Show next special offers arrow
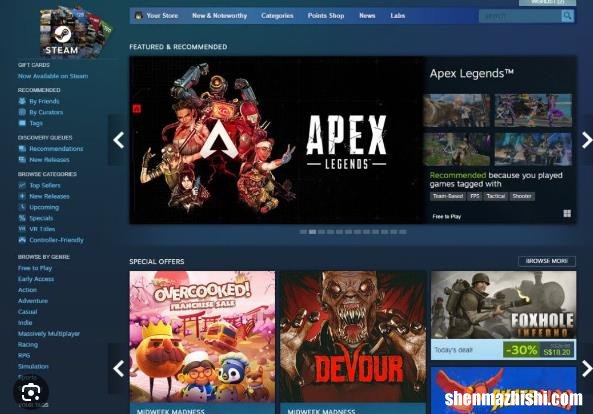Image resolution: width=593 pixels, height=414 pixels. (x=587, y=369)
